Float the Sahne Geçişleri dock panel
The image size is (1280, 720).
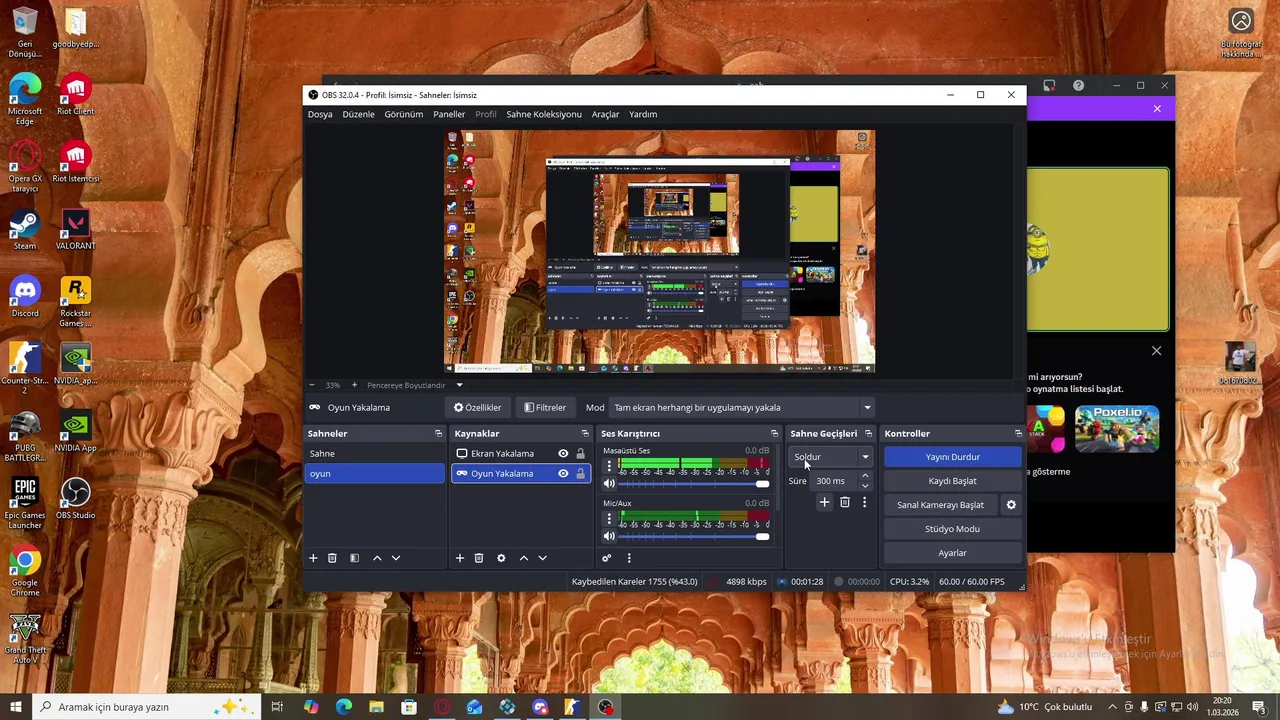pos(868,434)
